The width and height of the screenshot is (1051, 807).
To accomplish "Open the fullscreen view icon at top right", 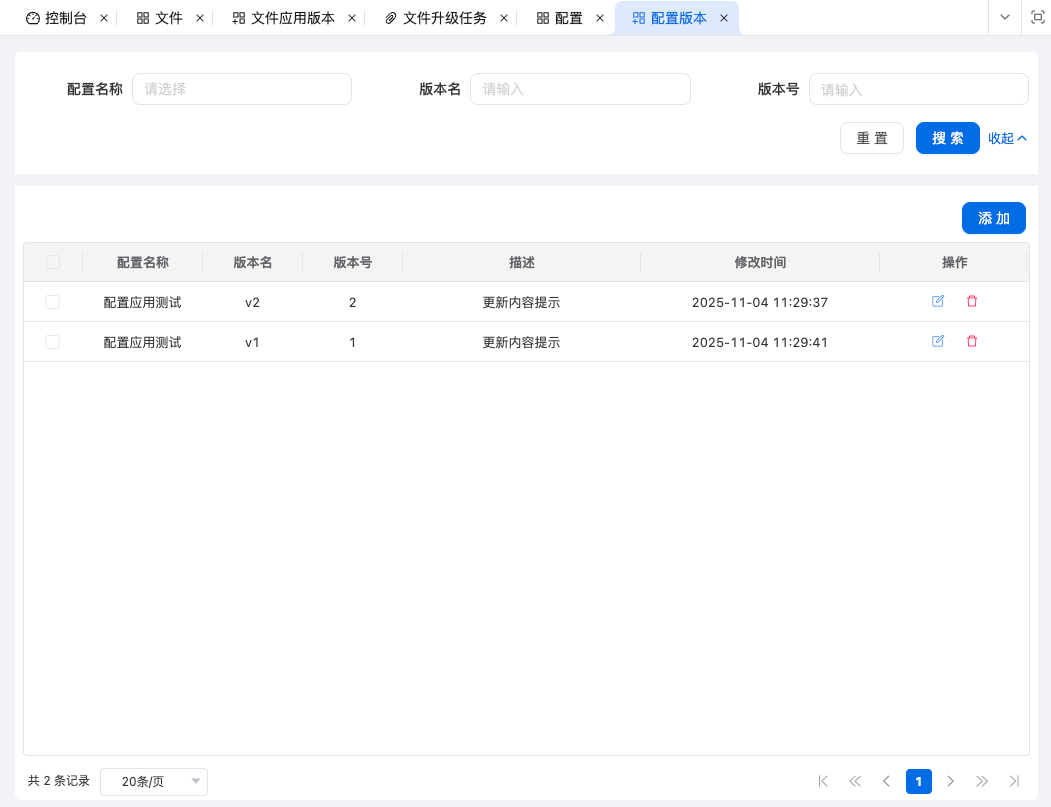I will (x=1037, y=17).
